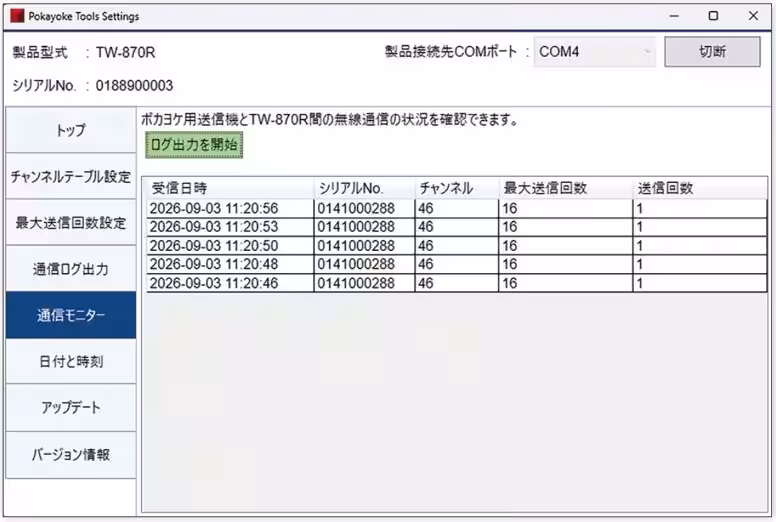The height and width of the screenshot is (522, 776).
Task: Select row with time 2026-09-03 11:20:50
Action: [x=456, y=246]
